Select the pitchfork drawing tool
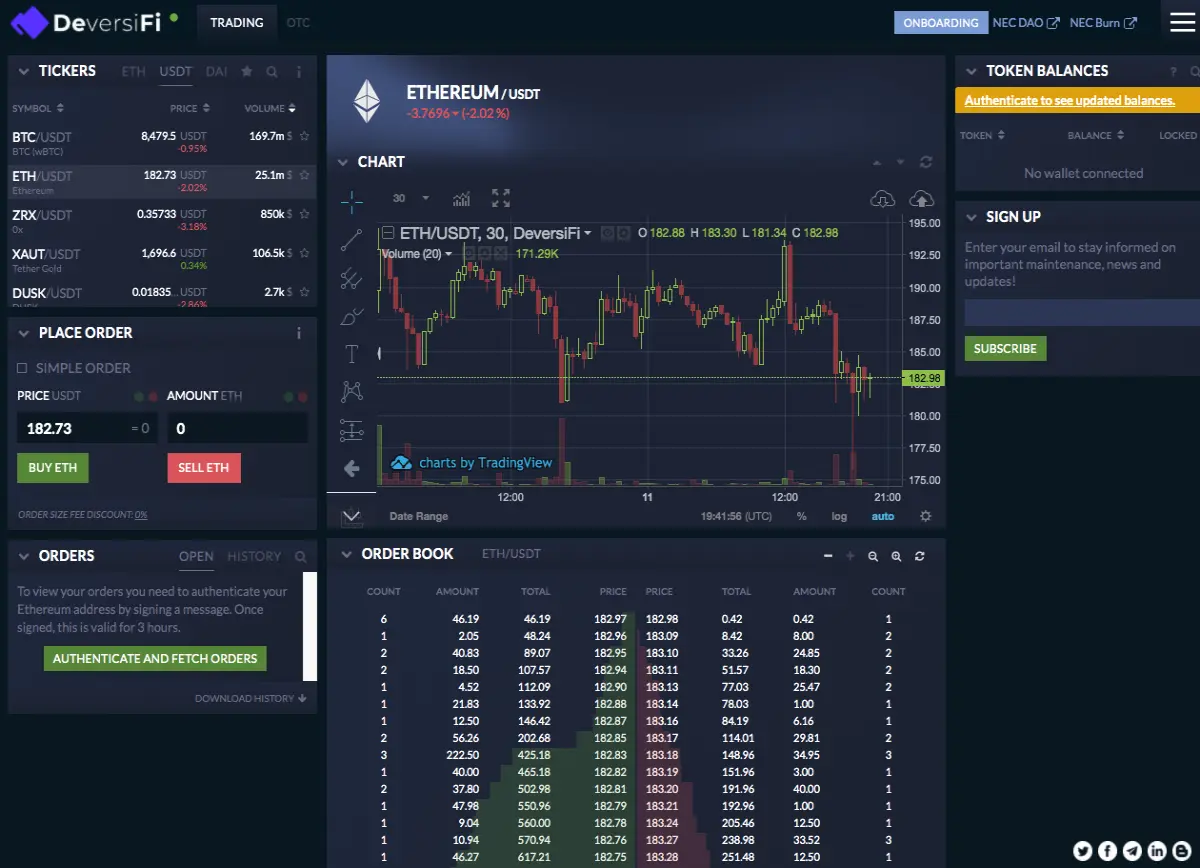This screenshot has height=868, width=1200. (x=351, y=278)
